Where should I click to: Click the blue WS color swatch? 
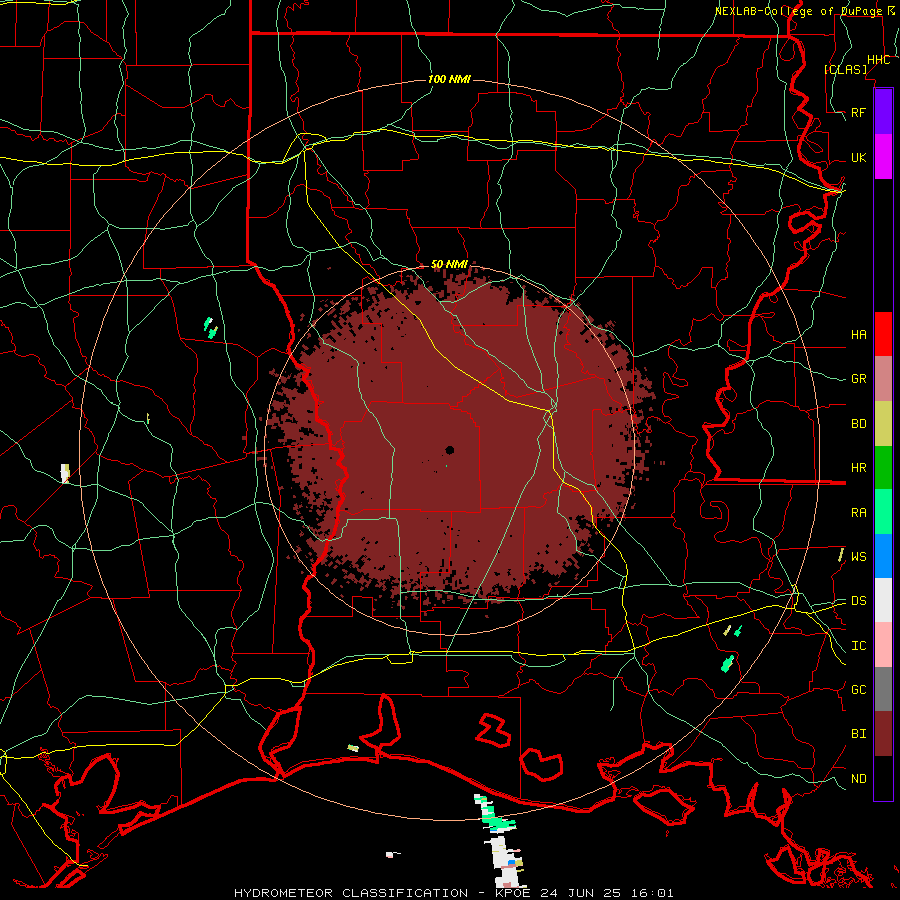coord(883,556)
